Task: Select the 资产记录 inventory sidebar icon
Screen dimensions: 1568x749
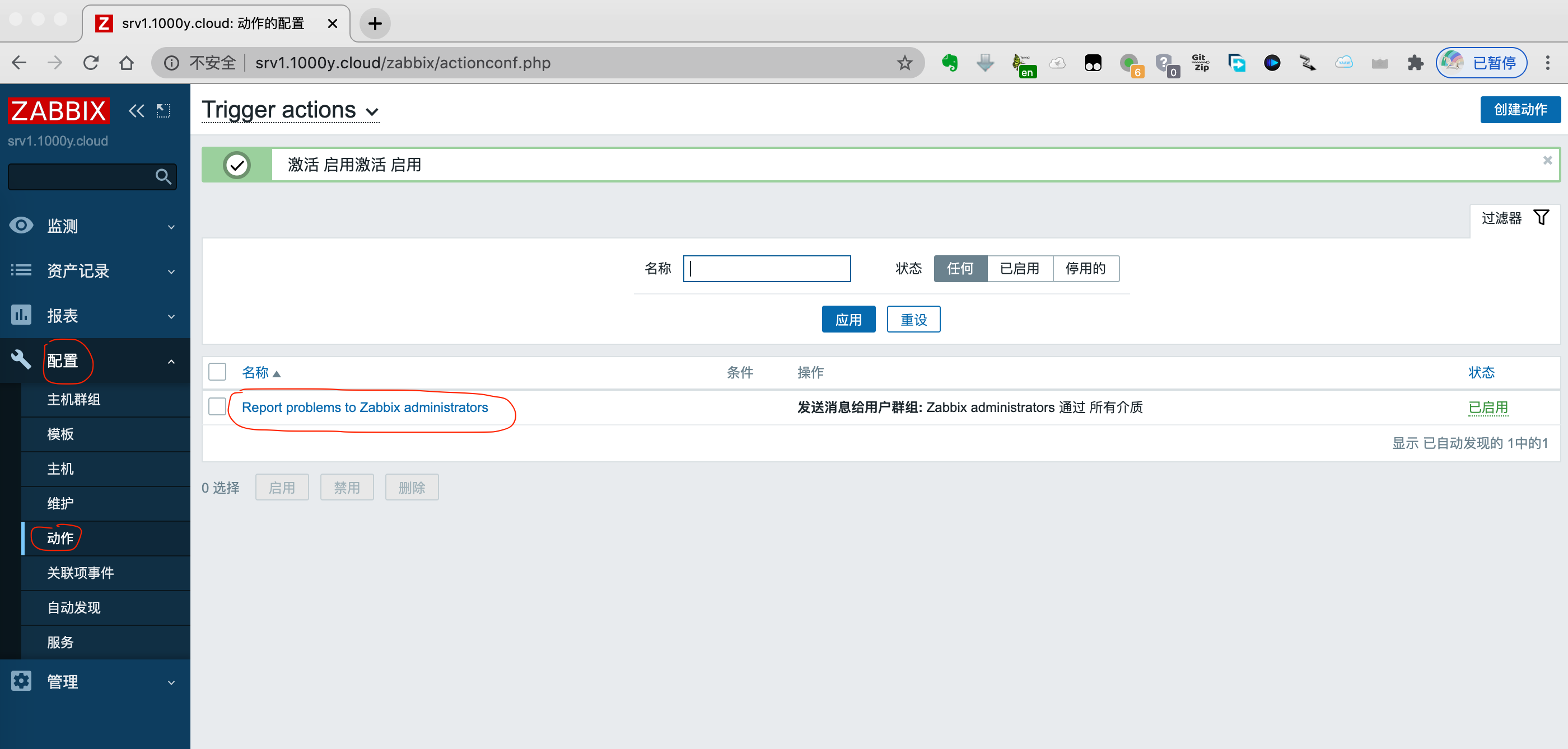Action: pyautogui.click(x=21, y=271)
